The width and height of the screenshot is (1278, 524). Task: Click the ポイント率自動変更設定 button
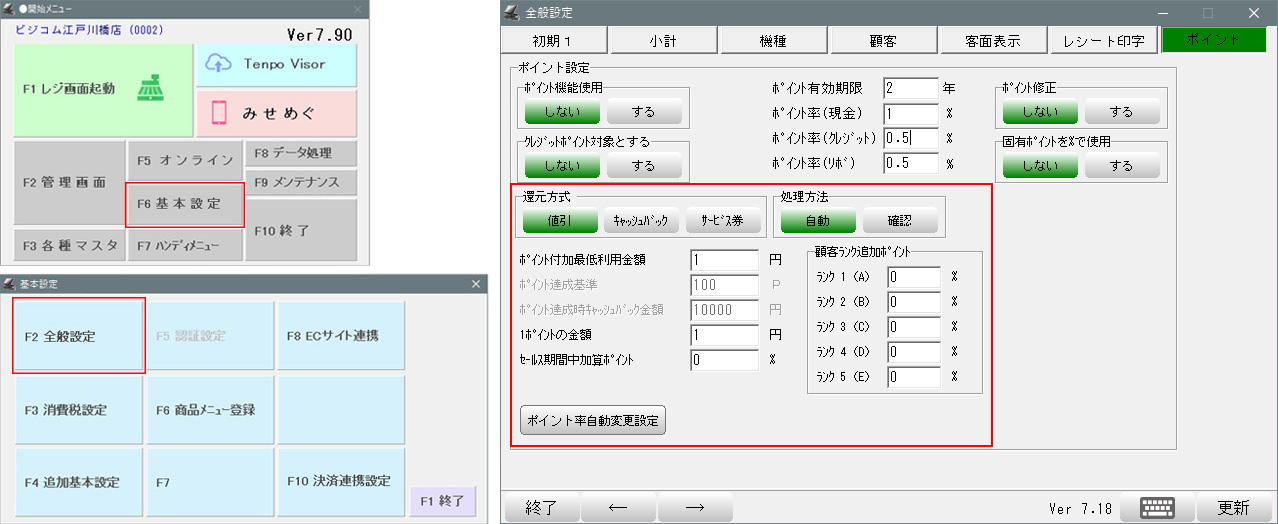[593, 420]
